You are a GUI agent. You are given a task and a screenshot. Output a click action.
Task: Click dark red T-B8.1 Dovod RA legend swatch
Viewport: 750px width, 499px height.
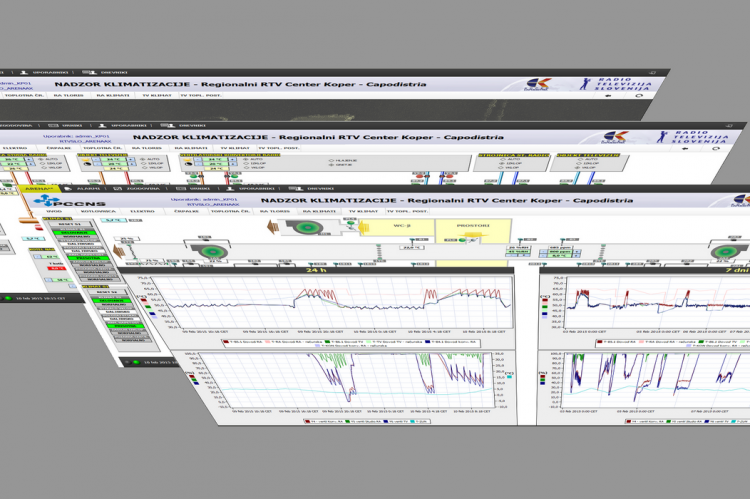(x=225, y=342)
